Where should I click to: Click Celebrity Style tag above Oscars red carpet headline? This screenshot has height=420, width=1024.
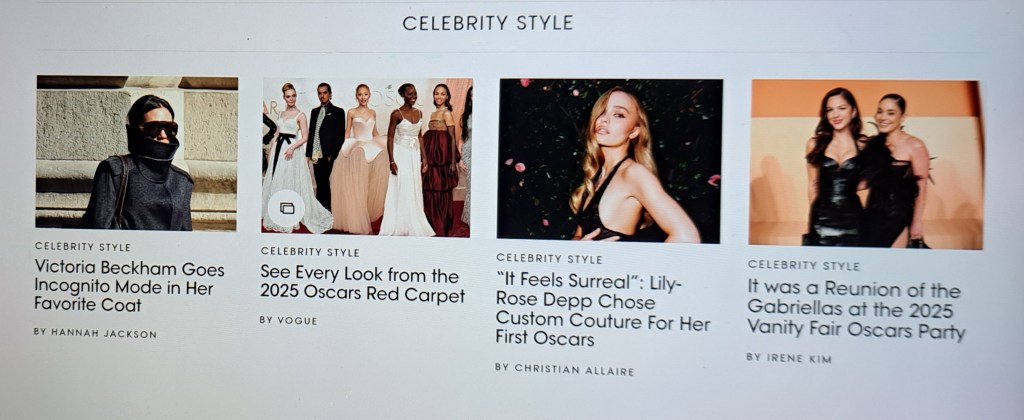click(310, 251)
